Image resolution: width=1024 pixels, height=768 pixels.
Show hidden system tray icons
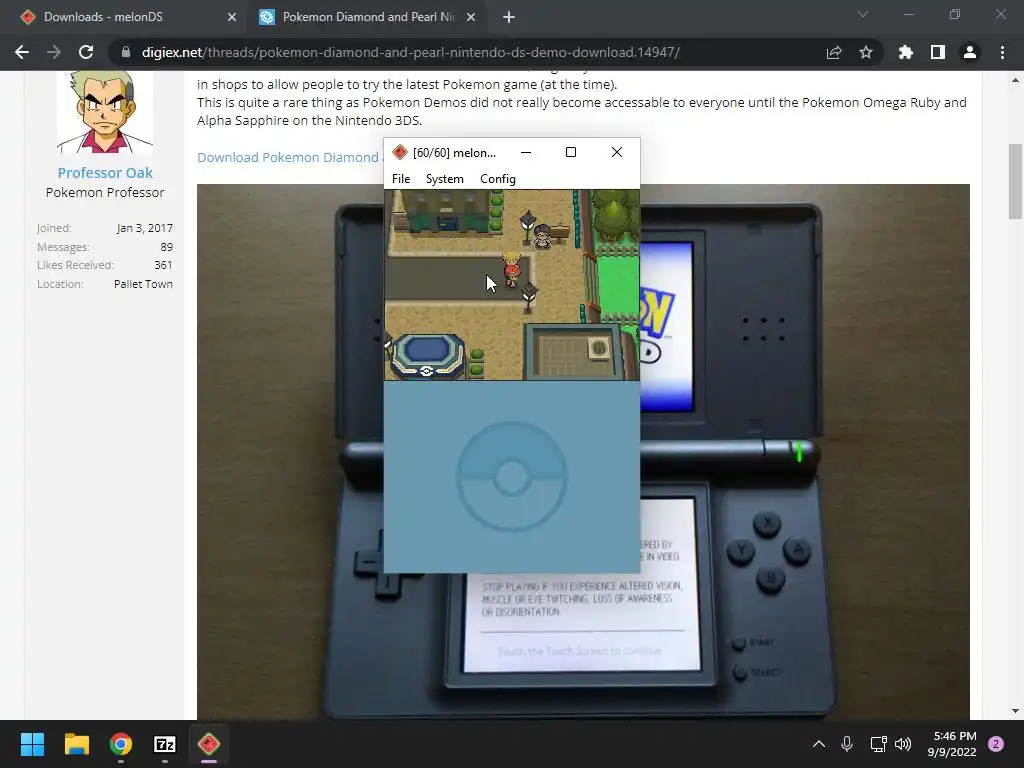(x=818, y=744)
